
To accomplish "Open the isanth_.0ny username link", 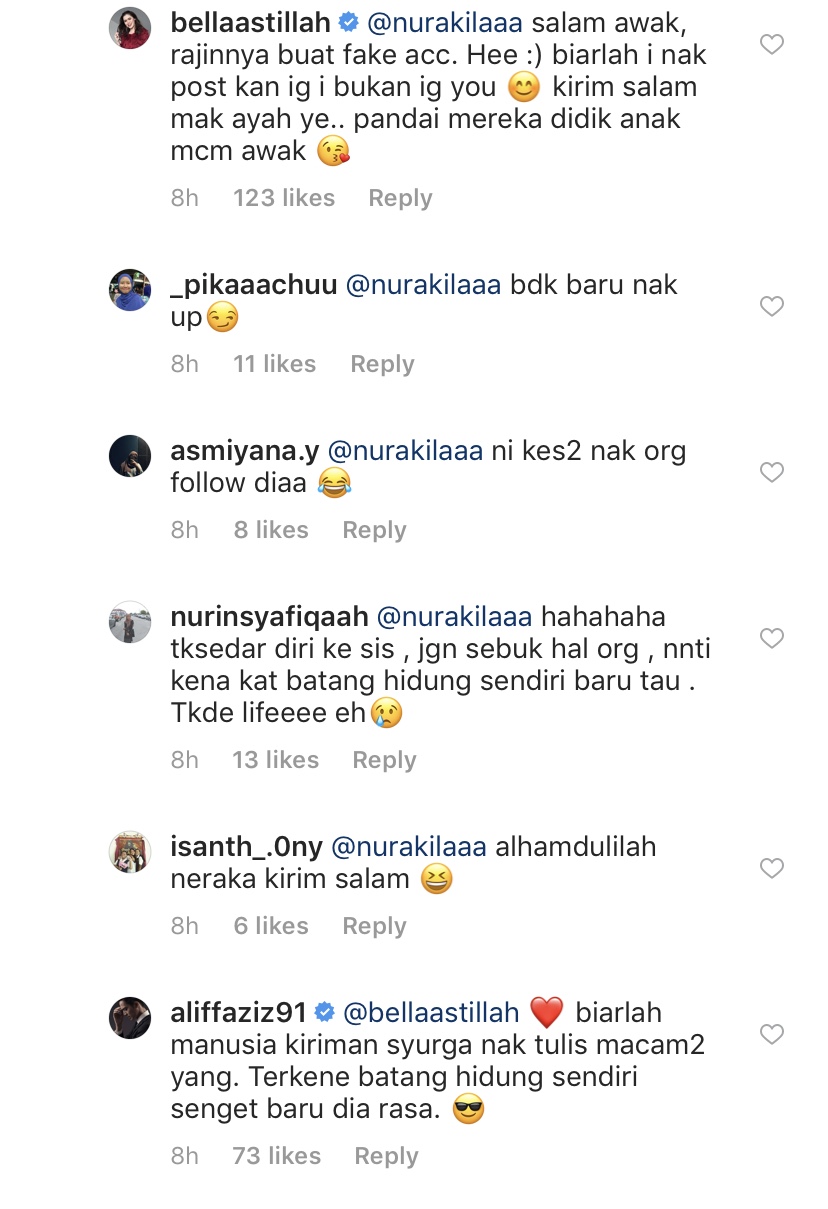I will [x=246, y=846].
